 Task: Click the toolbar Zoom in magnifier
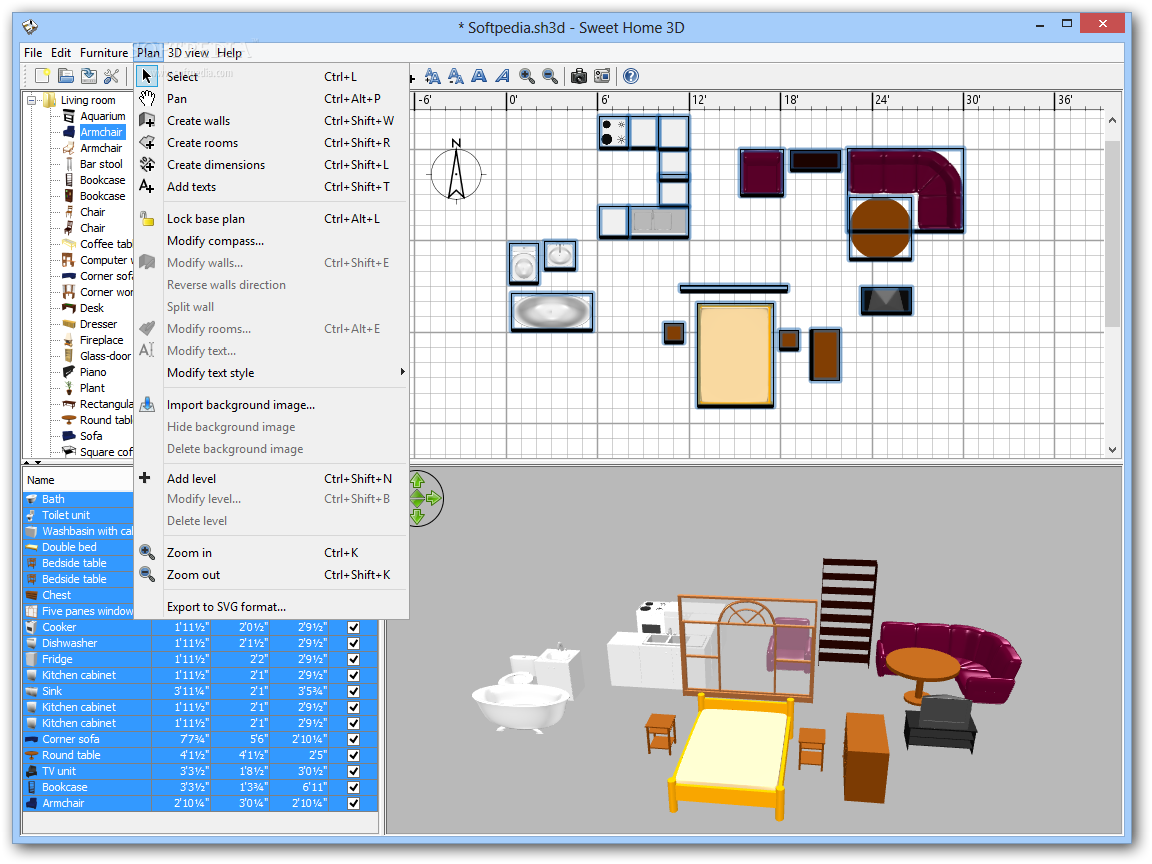526,76
